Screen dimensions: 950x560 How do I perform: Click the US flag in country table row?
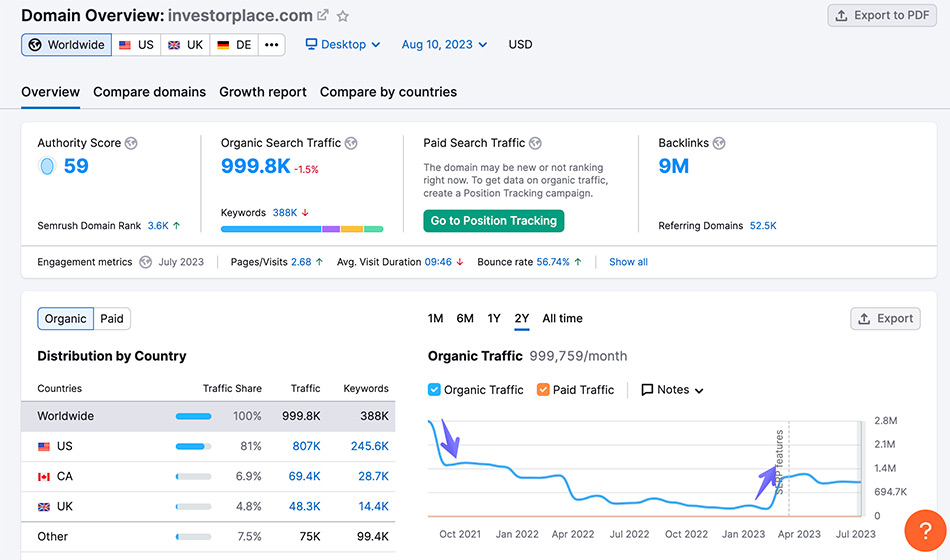point(44,447)
